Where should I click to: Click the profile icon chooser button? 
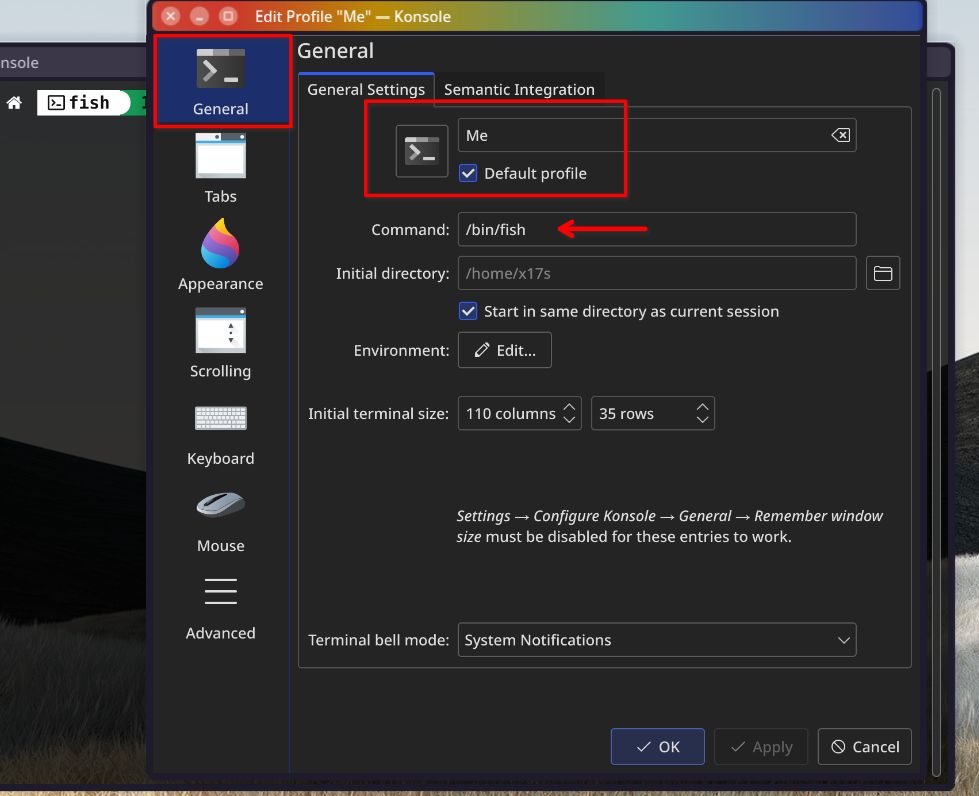tap(421, 151)
